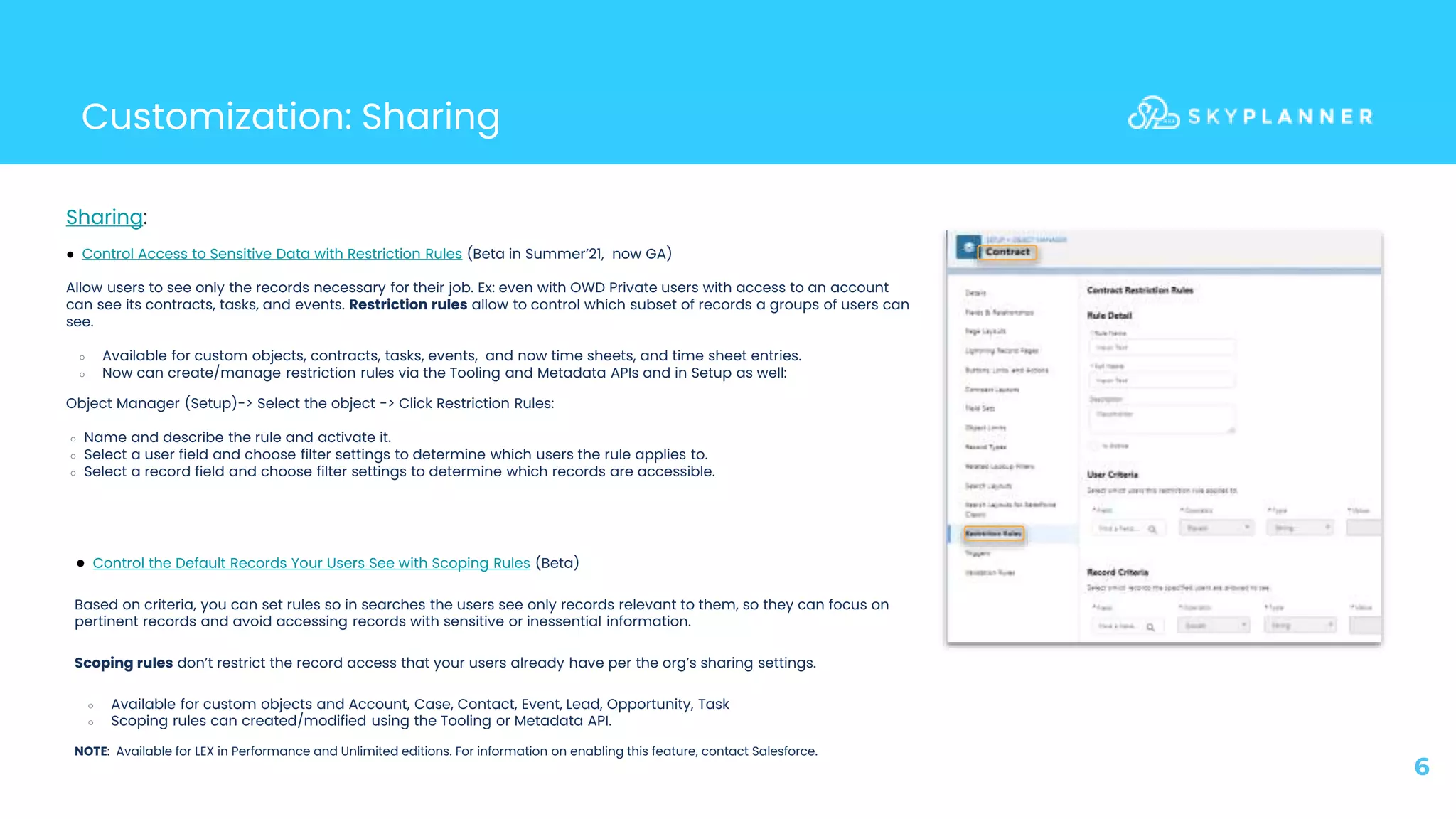
Task: Click the bold Scoping rules text
Action: pyautogui.click(x=124, y=663)
